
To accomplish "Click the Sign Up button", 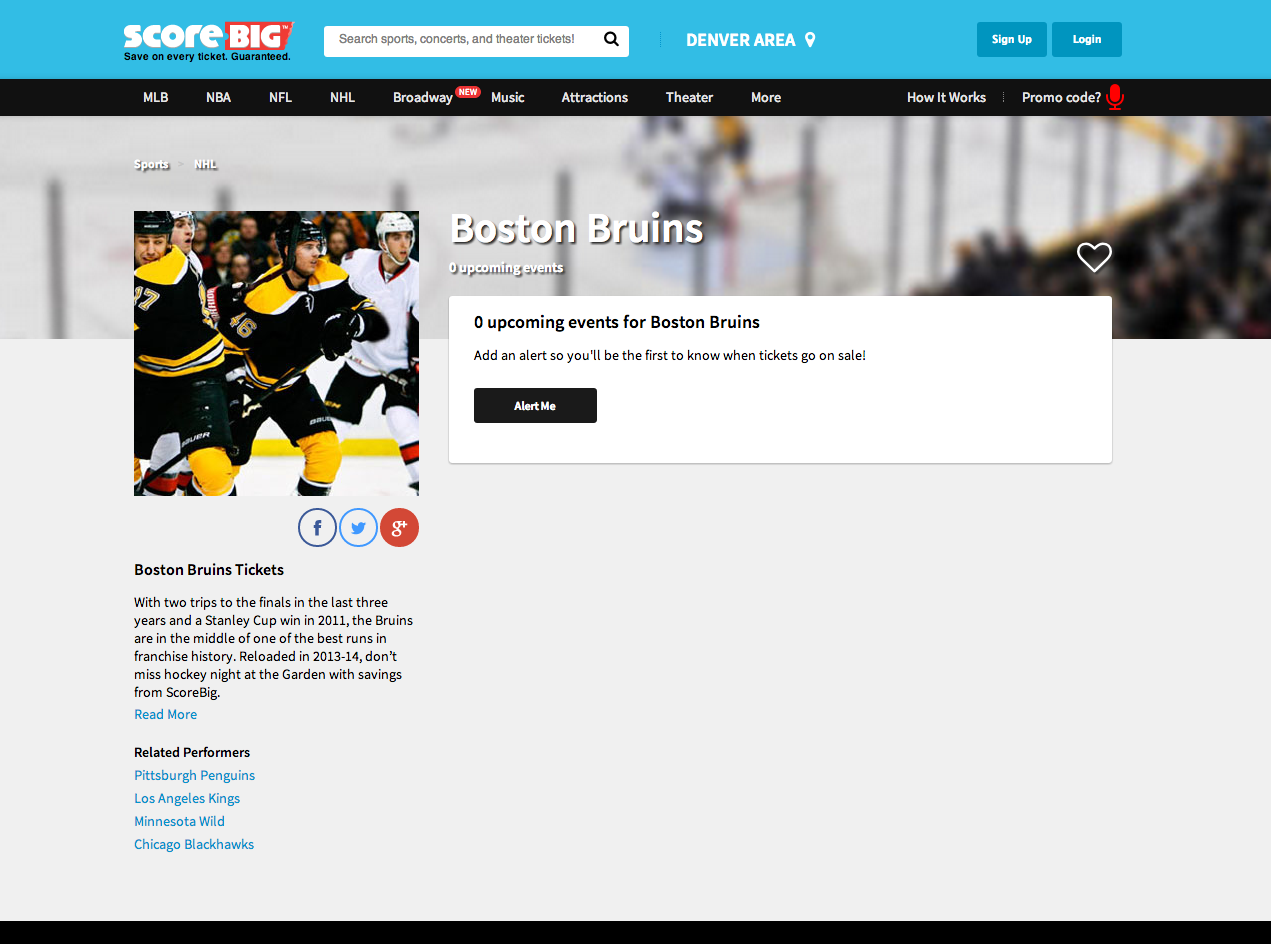I will coord(1011,40).
